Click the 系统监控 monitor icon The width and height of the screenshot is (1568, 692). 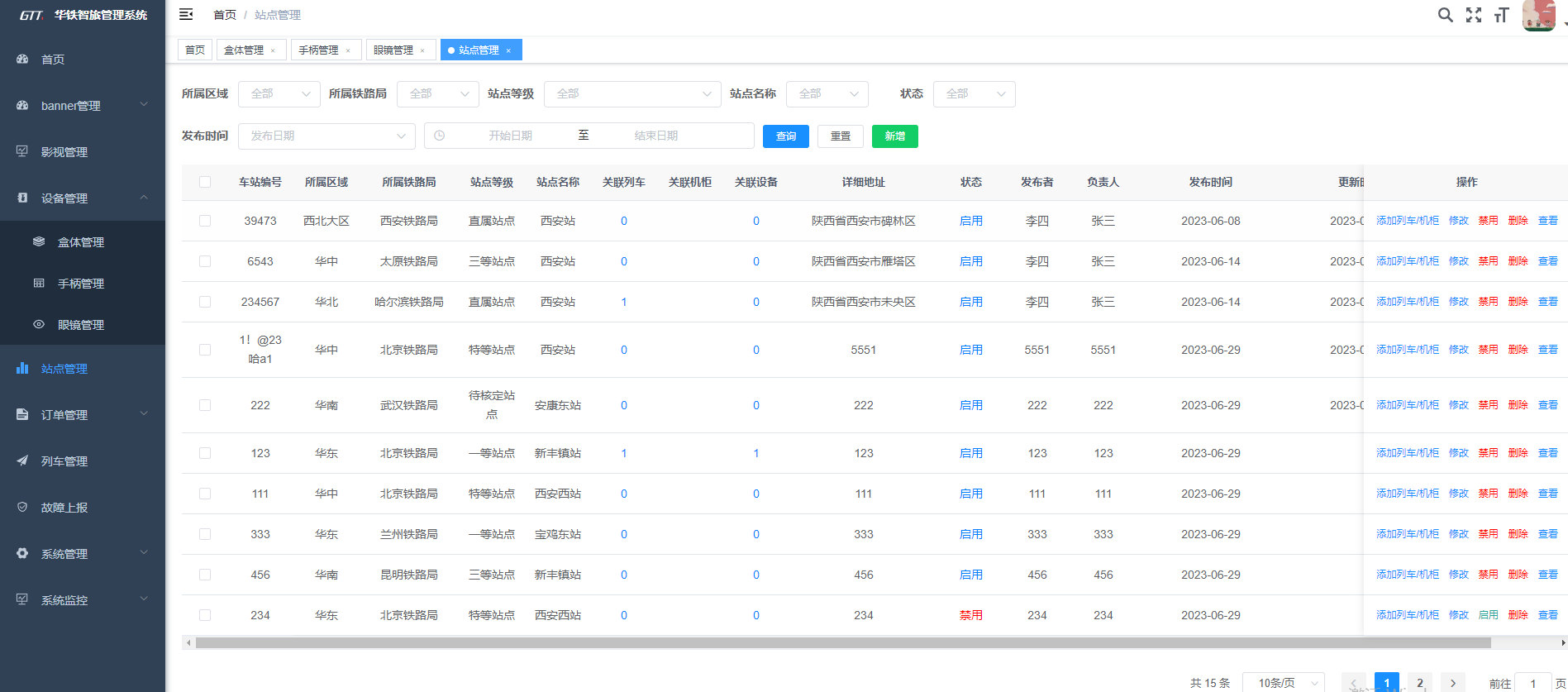(22, 599)
